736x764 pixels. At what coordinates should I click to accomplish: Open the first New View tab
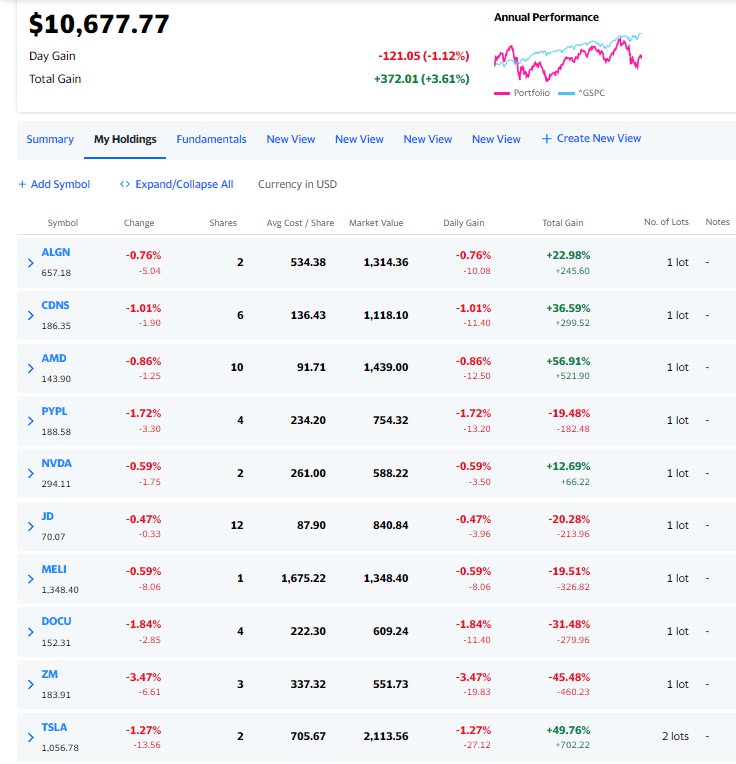[x=291, y=139]
